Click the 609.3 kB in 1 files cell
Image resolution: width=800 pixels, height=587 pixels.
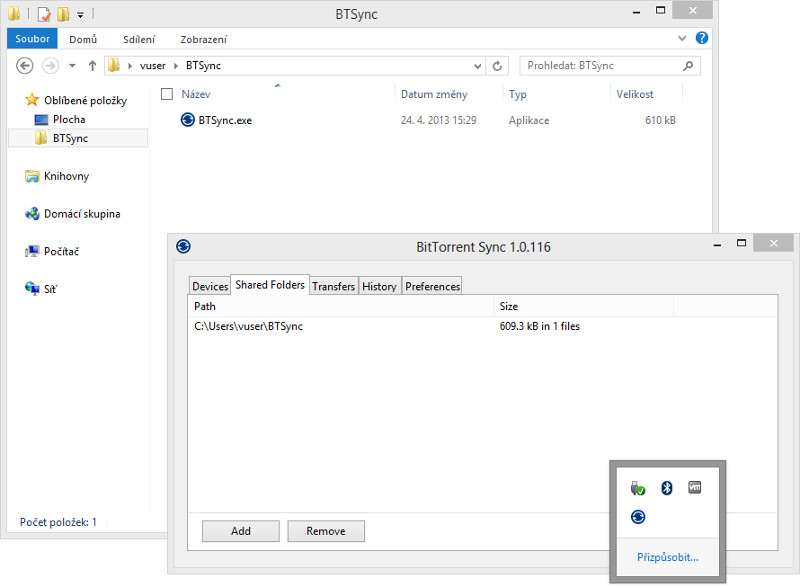[x=539, y=326]
